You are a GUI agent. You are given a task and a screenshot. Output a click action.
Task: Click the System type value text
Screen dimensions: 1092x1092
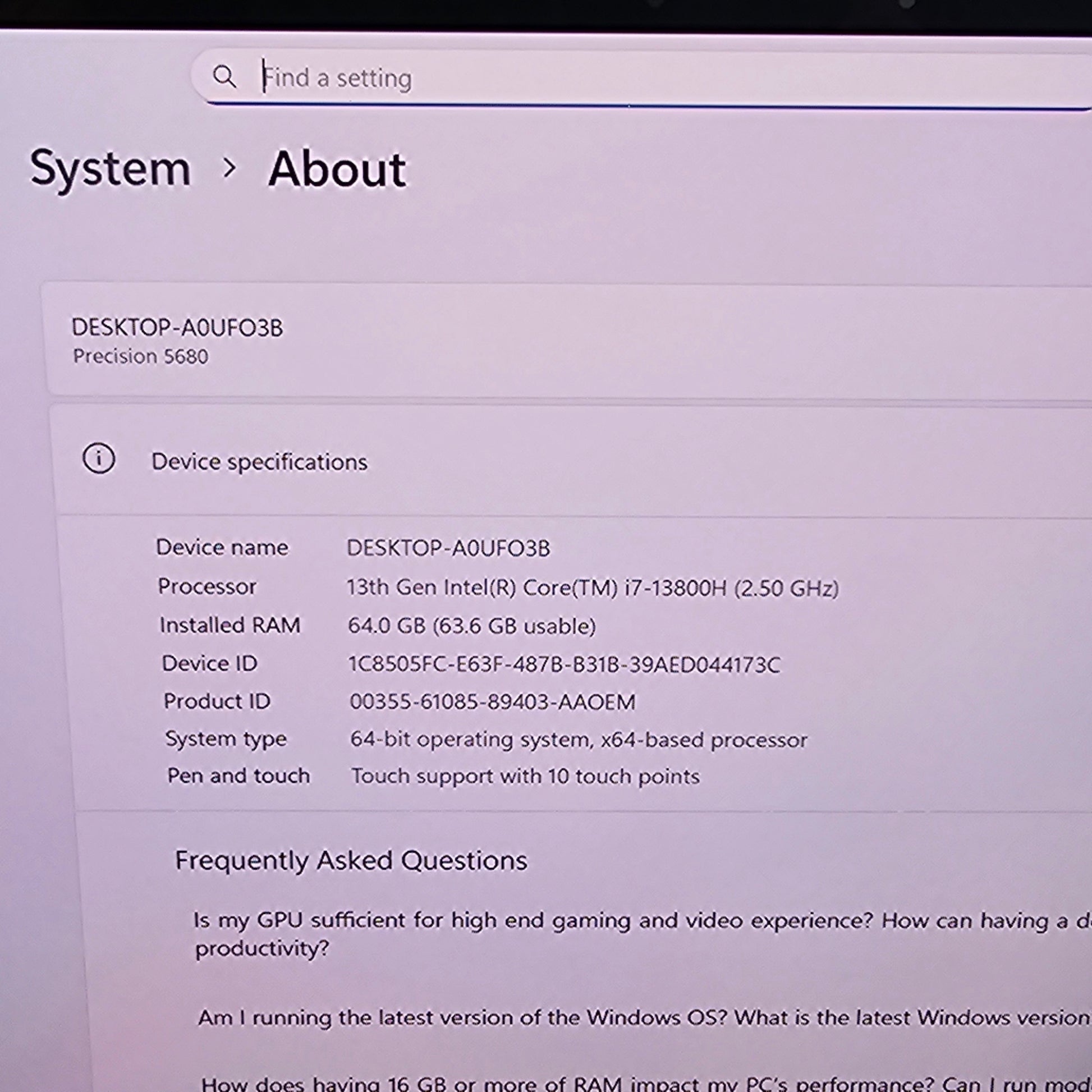(578, 740)
